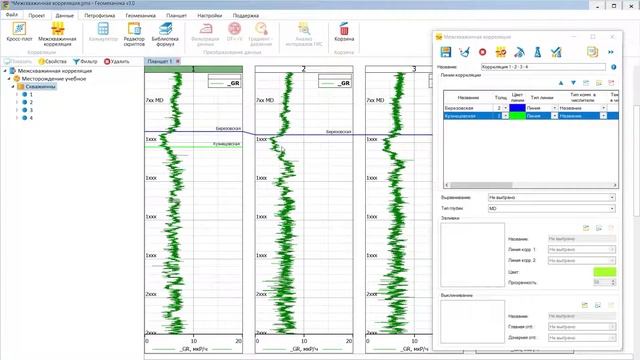This screenshot has height=360, width=640.
Task: Open the Выравнивание dropdown
Action: point(612,198)
